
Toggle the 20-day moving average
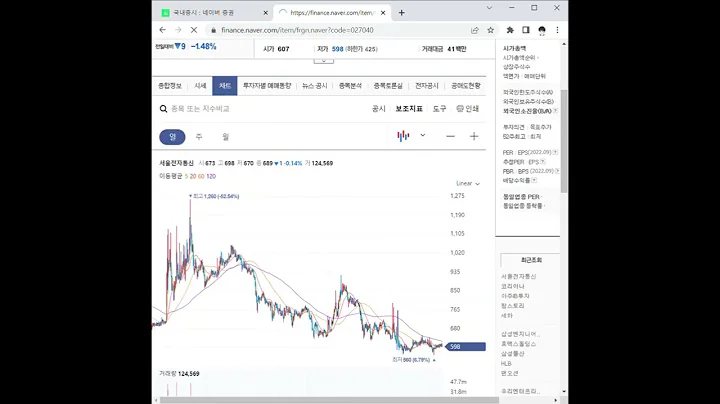[x=193, y=176]
